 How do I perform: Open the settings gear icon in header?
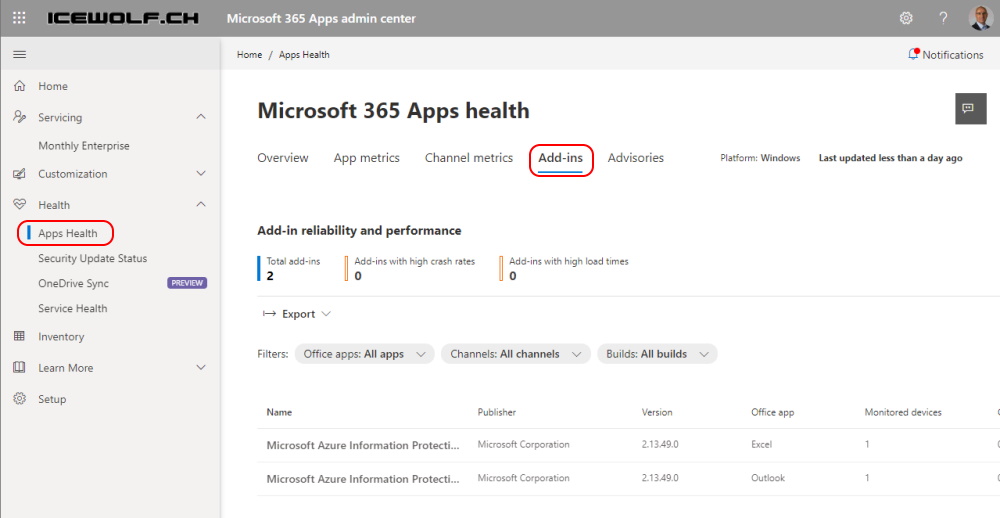click(906, 18)
